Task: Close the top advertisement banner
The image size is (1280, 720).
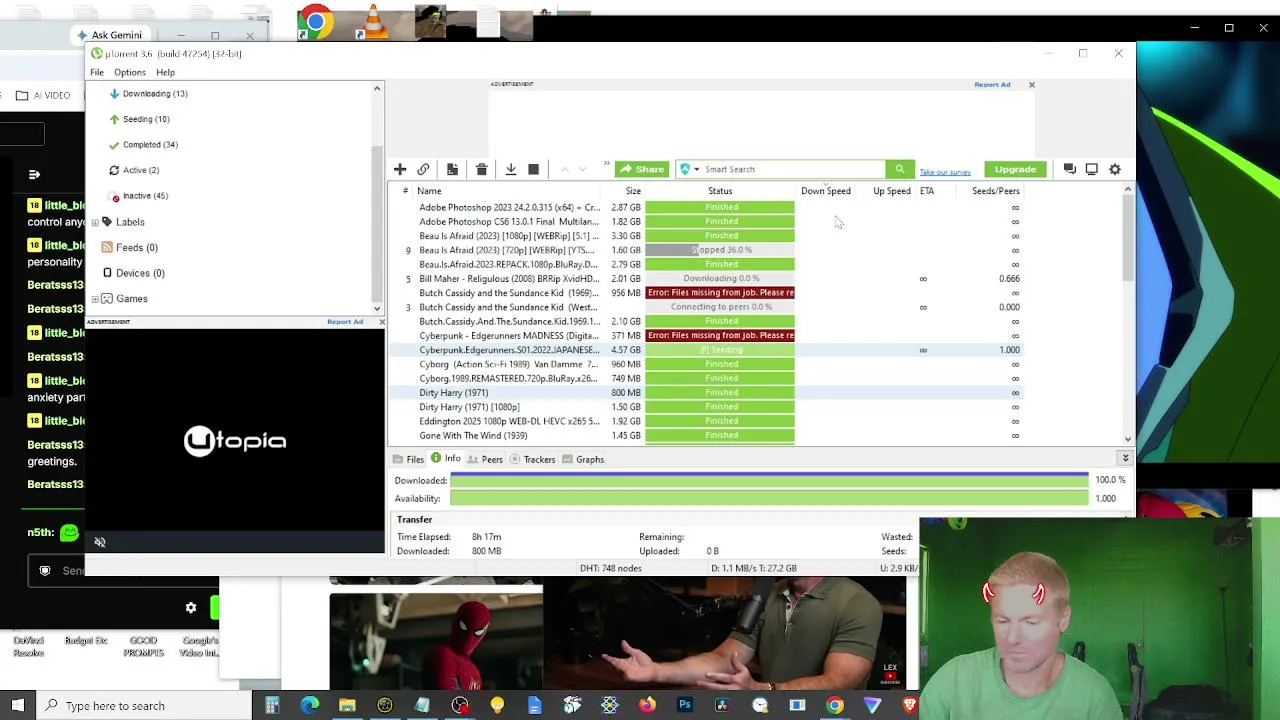Action: coord(1032,85)
